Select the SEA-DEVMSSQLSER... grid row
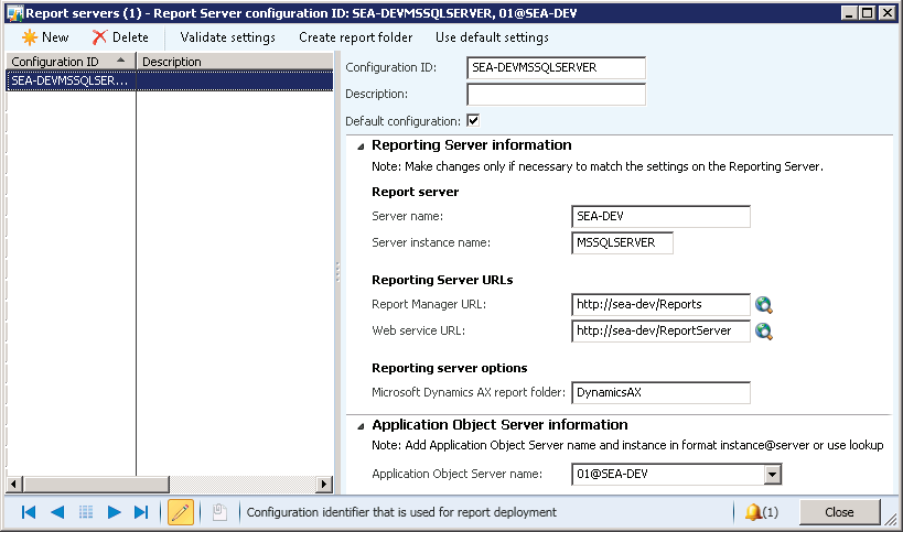Image resolution: width=904 pixels, height=533 pixels. 170,81
